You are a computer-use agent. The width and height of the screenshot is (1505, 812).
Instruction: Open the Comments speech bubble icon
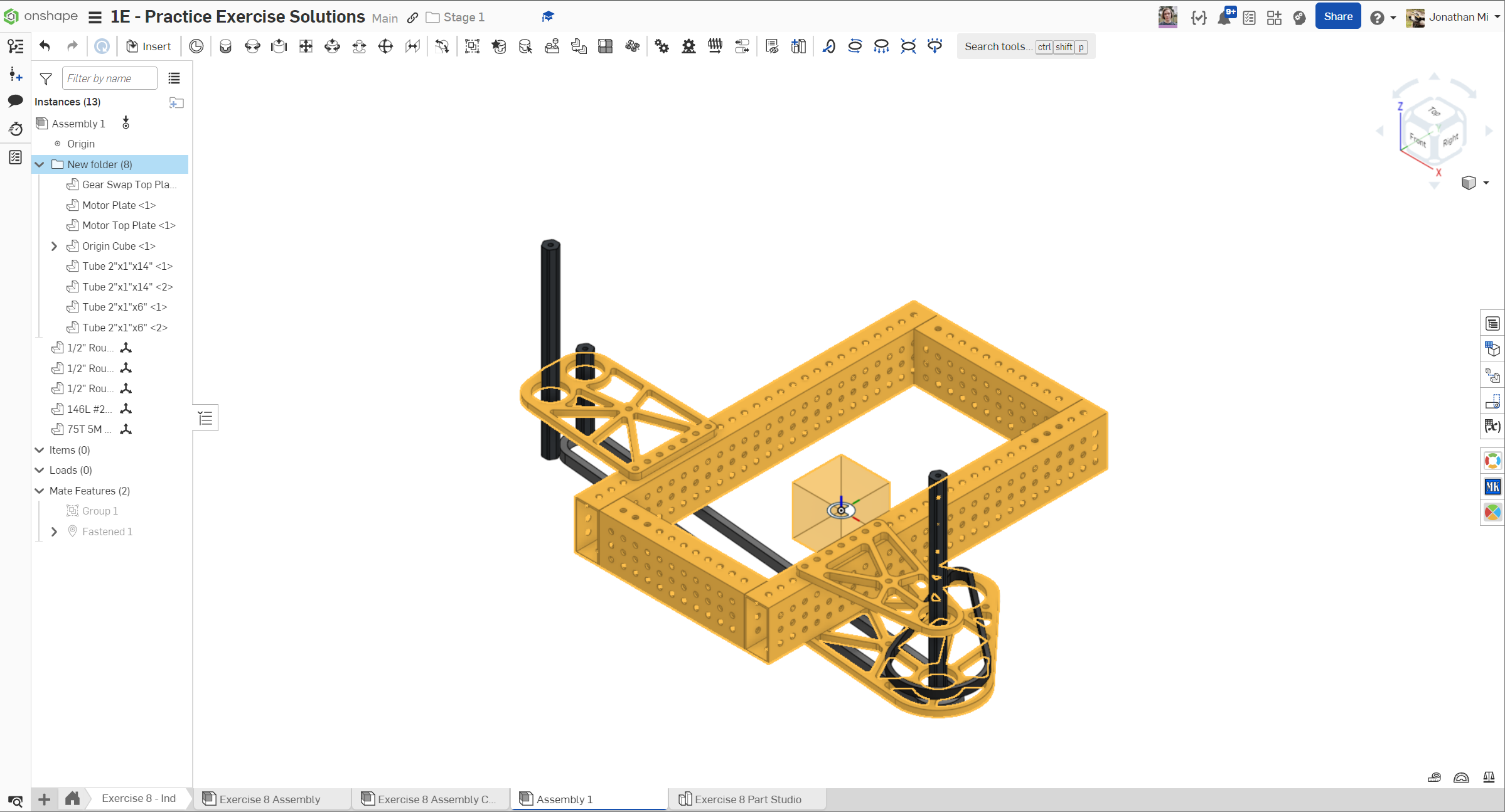click(16, 101)
